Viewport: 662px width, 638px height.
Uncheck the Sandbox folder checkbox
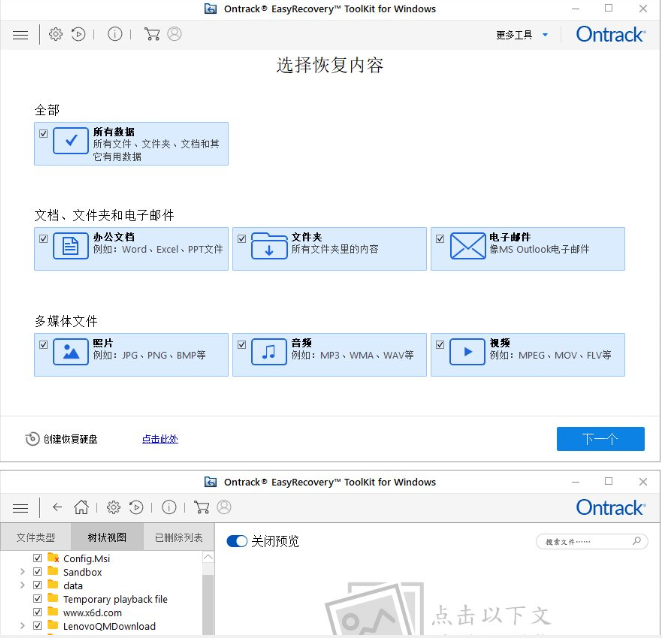pyautogui.click(x=38, y=572)
